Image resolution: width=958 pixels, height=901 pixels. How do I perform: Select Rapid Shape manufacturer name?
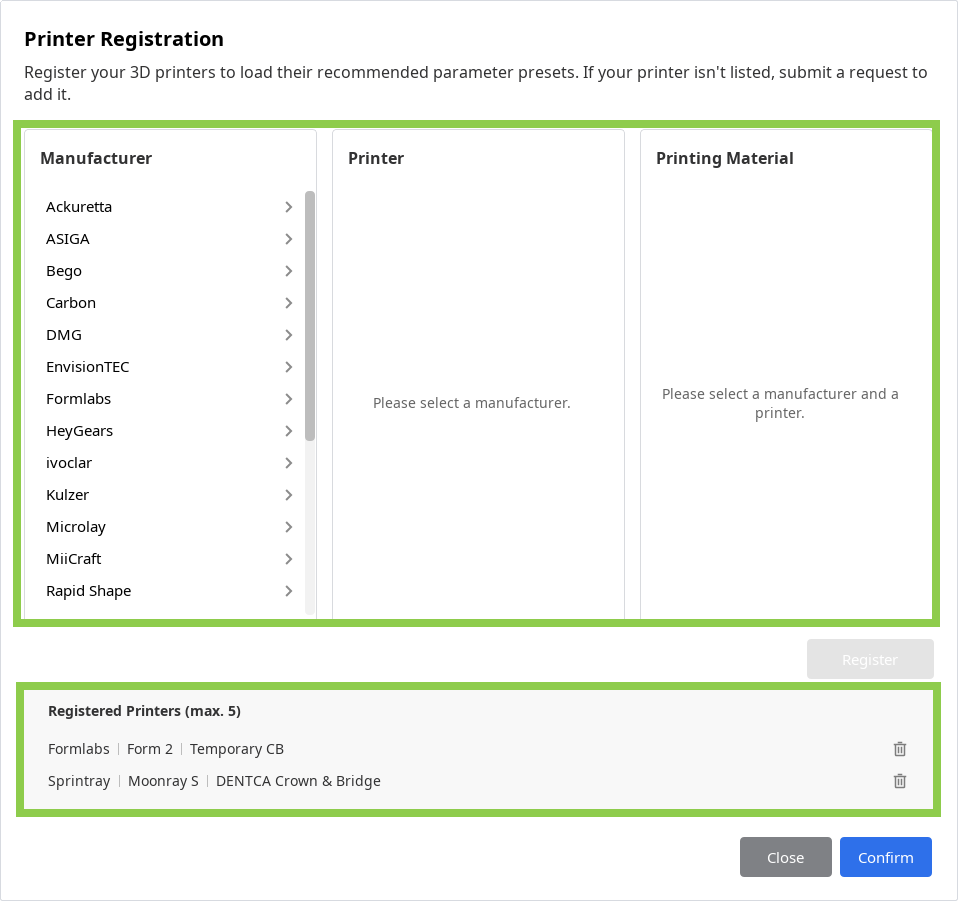pyautogui.click(x=89, y=591)
